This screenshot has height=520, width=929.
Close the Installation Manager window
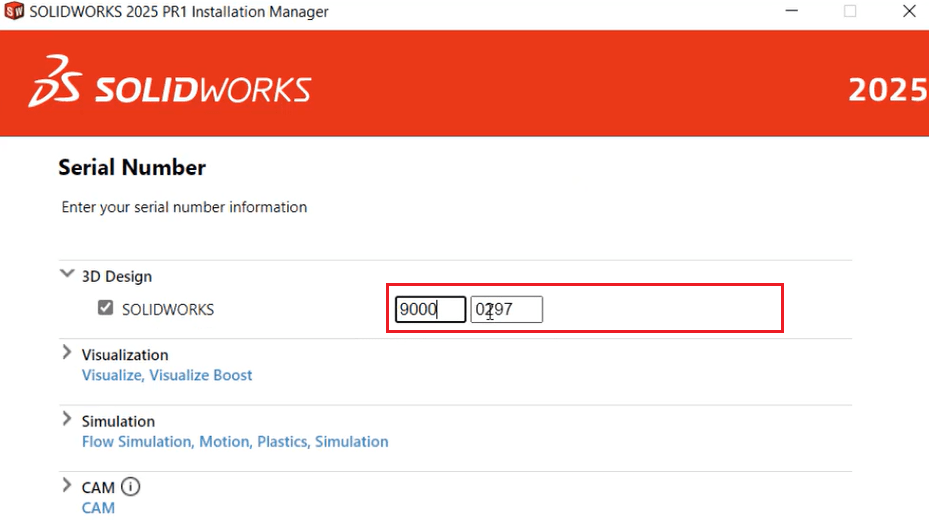click(908, 12)
